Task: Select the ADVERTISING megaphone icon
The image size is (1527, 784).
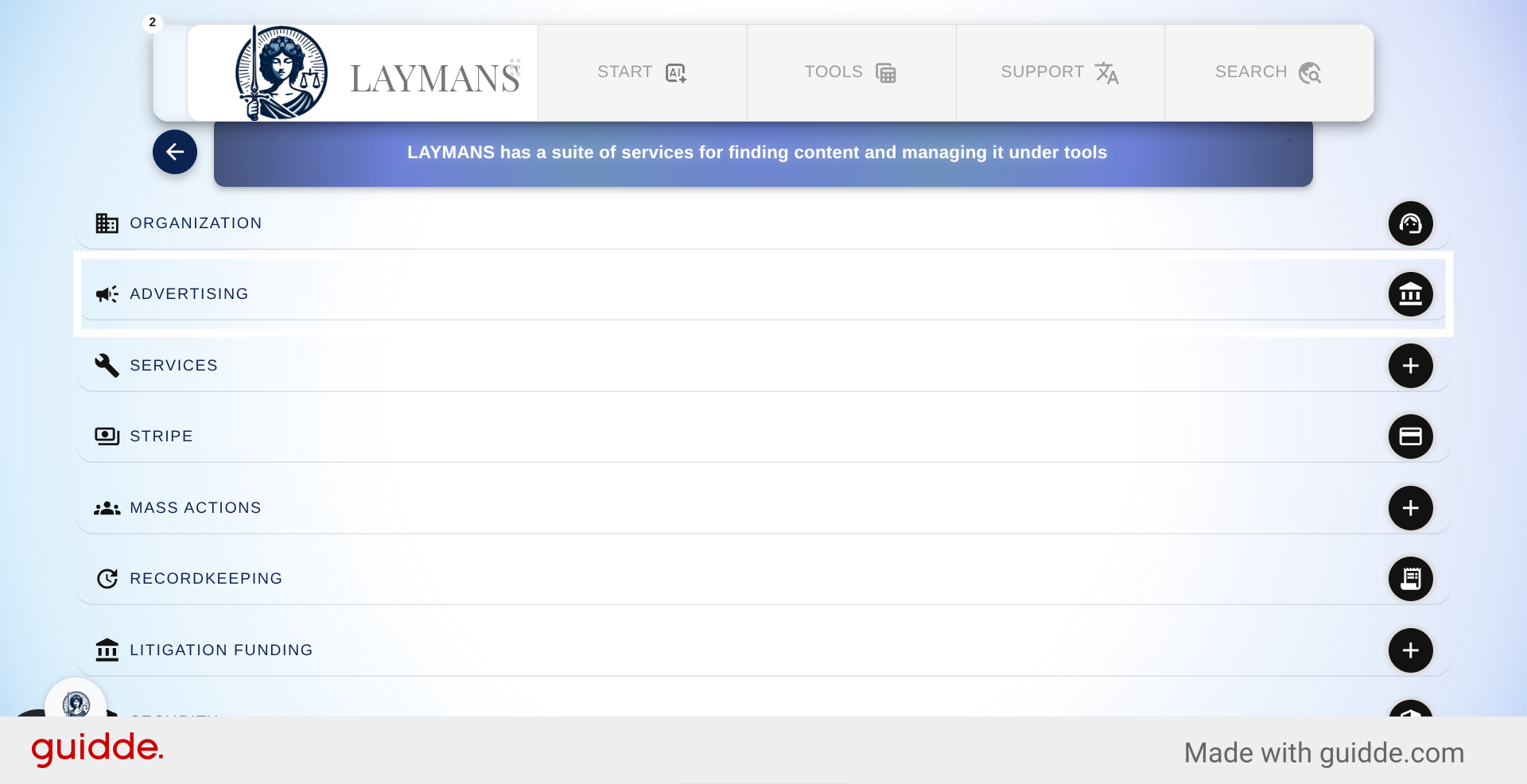Action: (x=107, y=294)
